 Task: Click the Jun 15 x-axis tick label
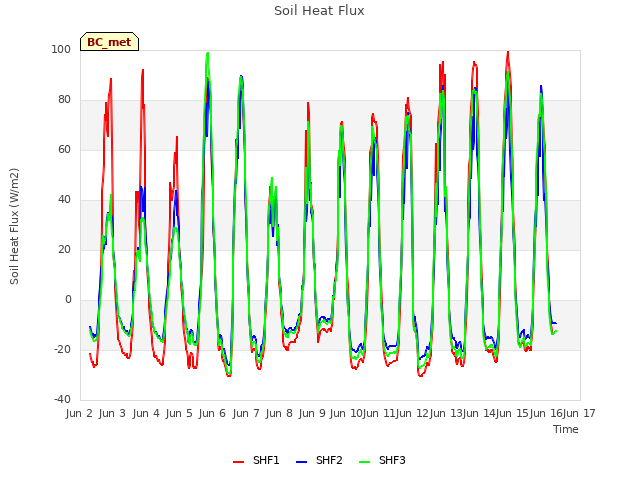click(512, 413)
